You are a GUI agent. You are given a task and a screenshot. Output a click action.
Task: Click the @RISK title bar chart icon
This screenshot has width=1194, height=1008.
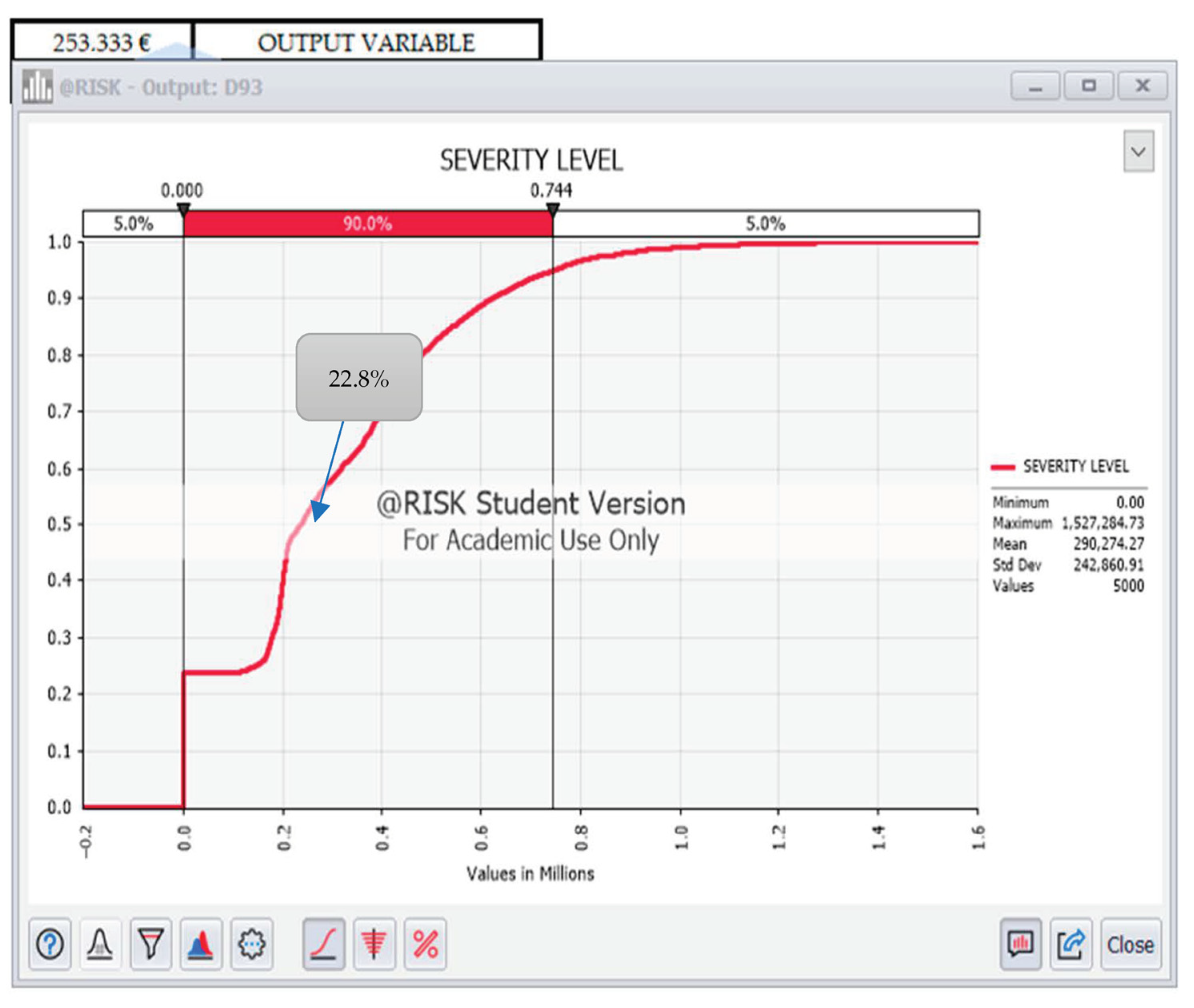37,87
